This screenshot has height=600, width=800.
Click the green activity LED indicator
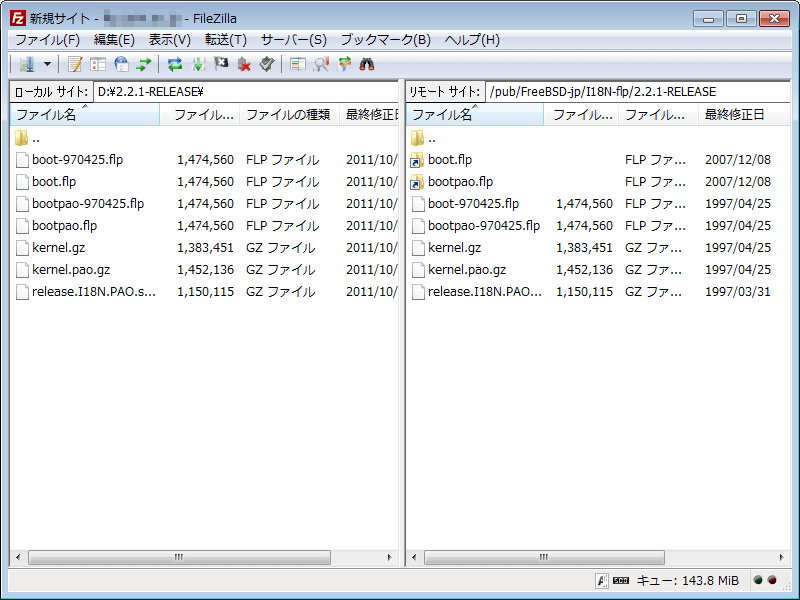[x=758, y=580]
